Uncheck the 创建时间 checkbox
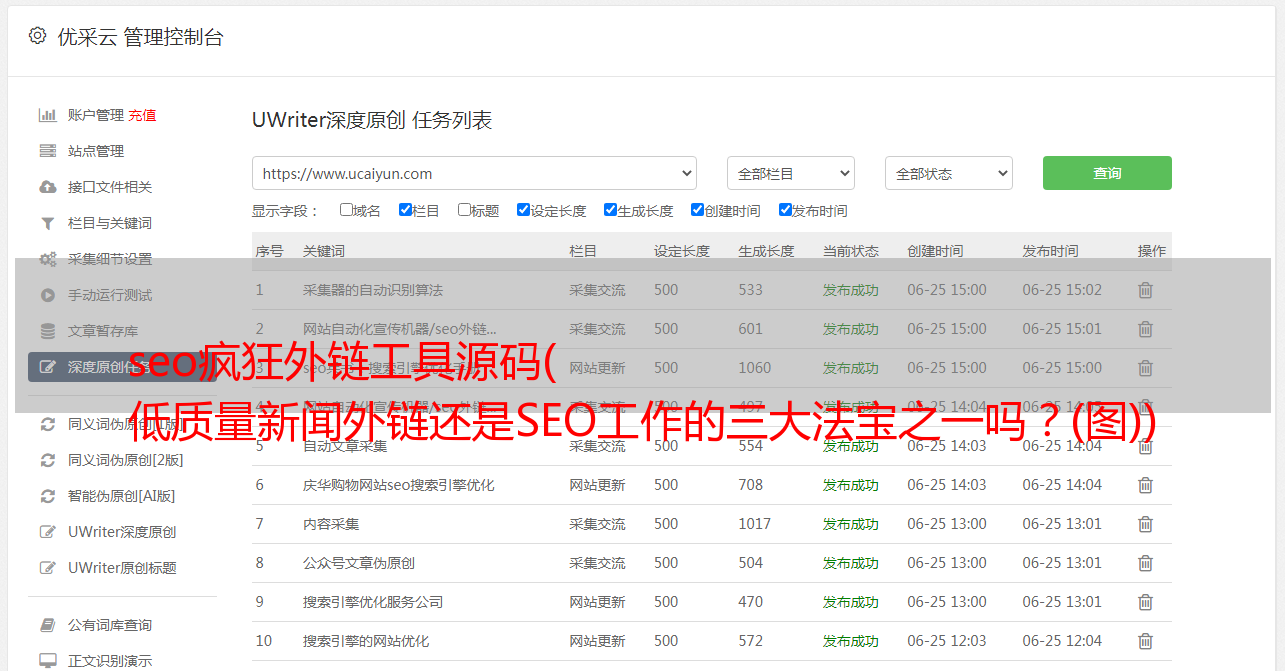The height and width of the screenshot is (671, 1285). 697,210
